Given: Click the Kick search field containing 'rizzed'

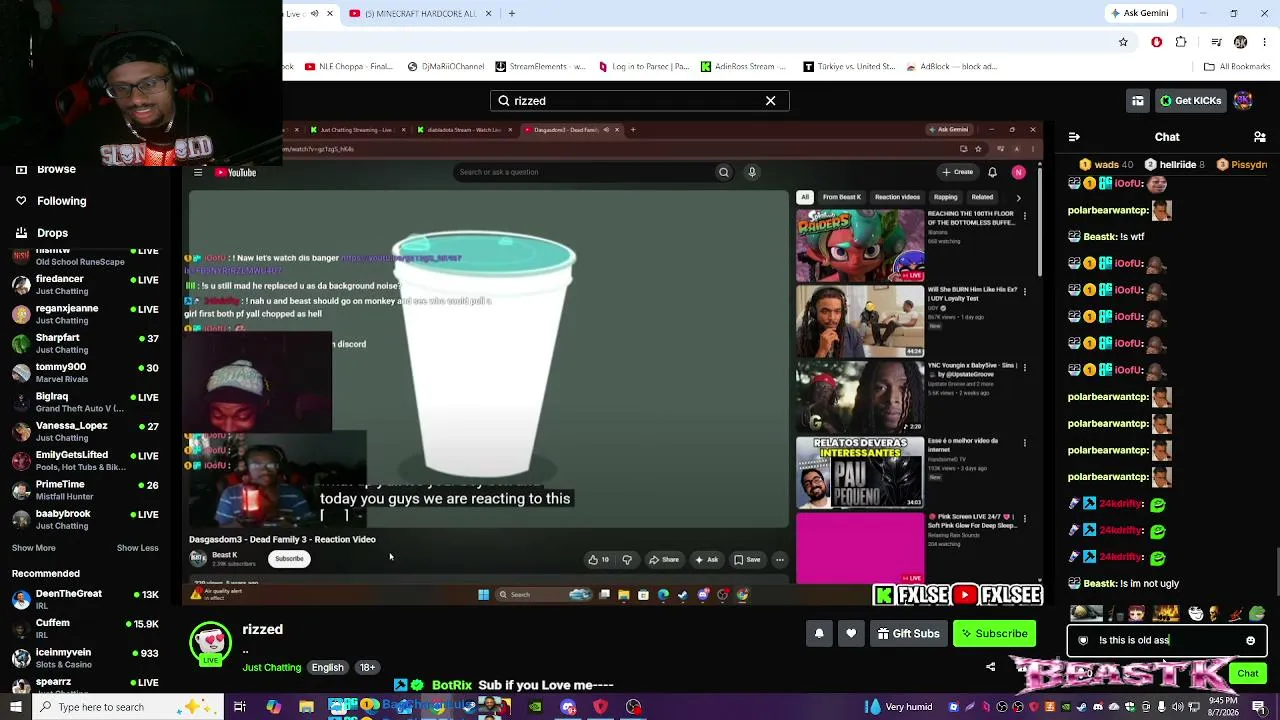Looking at the screenshot, I should pos(639,101).
